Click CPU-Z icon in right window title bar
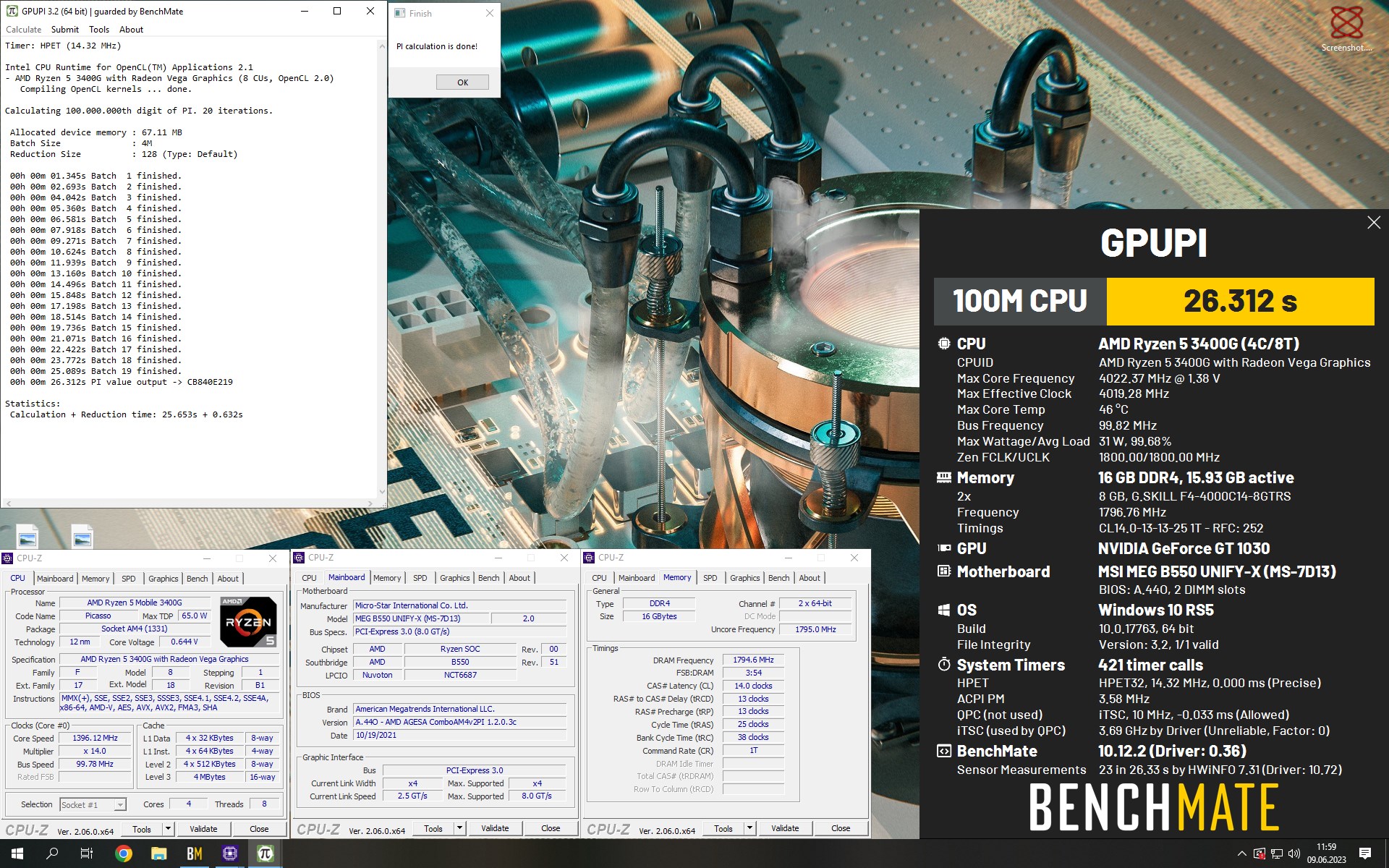Viewport: 1389px width, 868px height. pyautogui.click(x=590, y=558)
